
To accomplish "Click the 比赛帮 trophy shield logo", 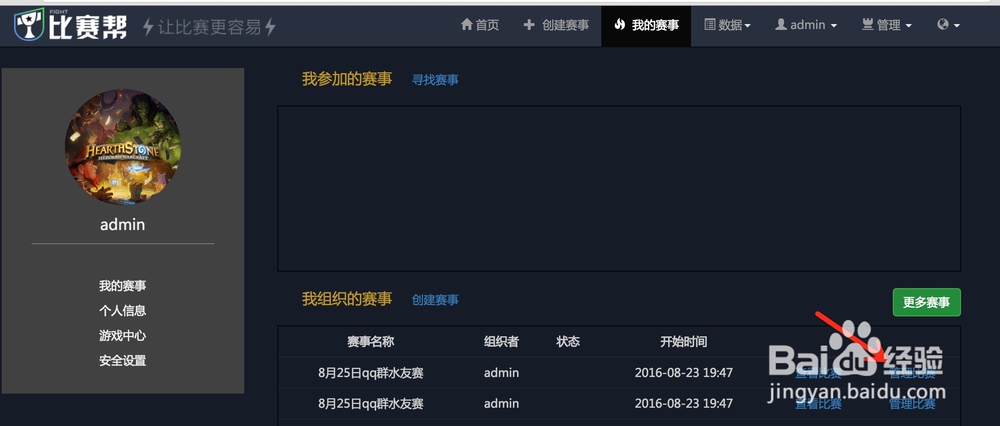I will [29, 25].
